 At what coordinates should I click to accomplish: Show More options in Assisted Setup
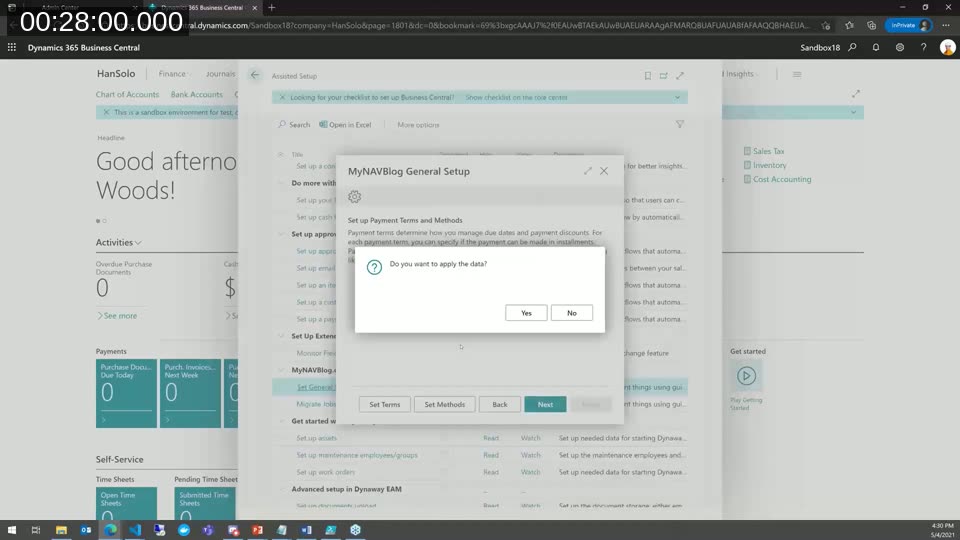(418, 124)
